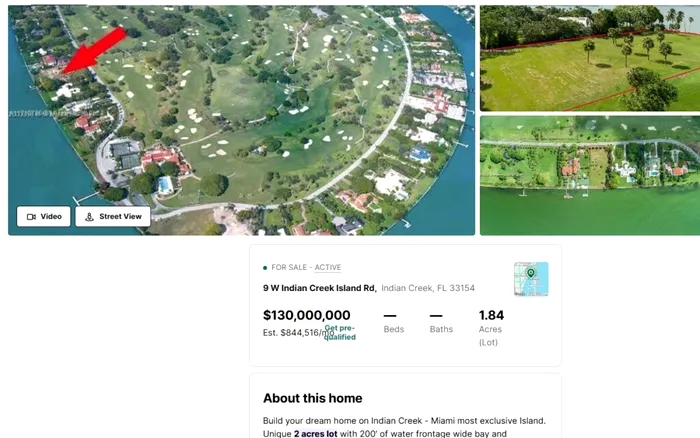Open the top-down waterfront lot photo
Screen dimensions: 700x438
click(590, 175)
